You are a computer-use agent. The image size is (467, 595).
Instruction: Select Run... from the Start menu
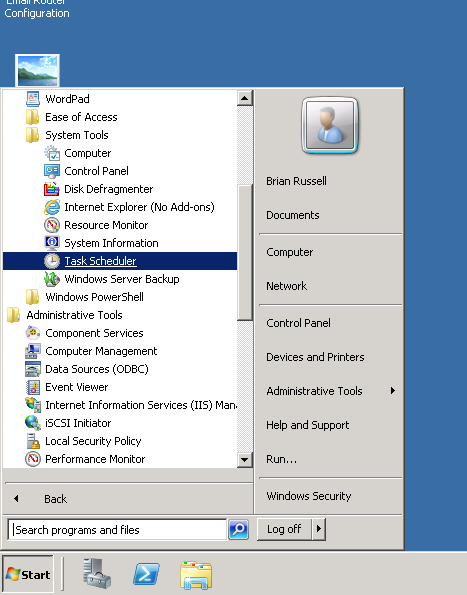coord(281,459)
